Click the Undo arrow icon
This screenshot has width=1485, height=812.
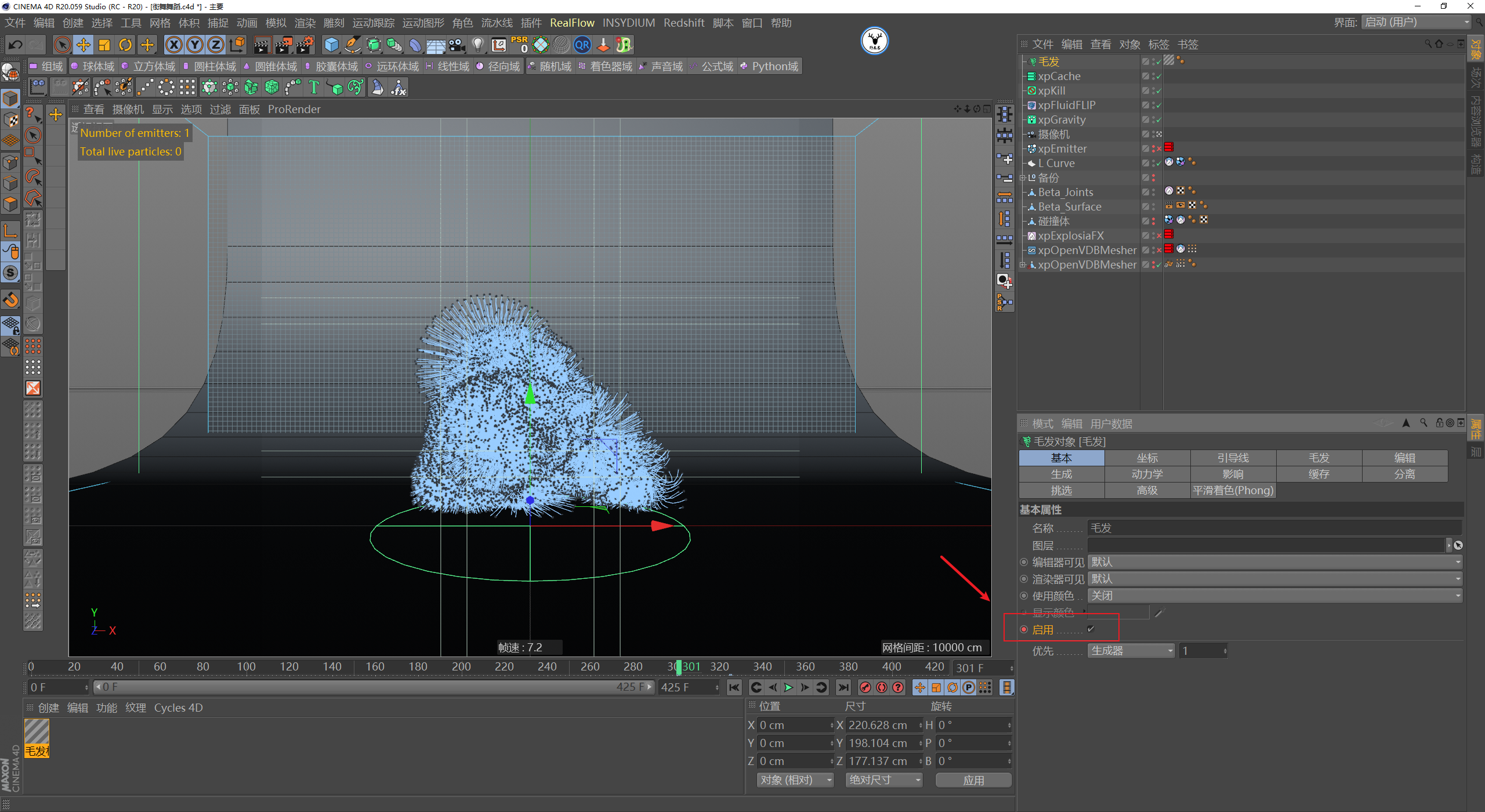coord(15,45)
